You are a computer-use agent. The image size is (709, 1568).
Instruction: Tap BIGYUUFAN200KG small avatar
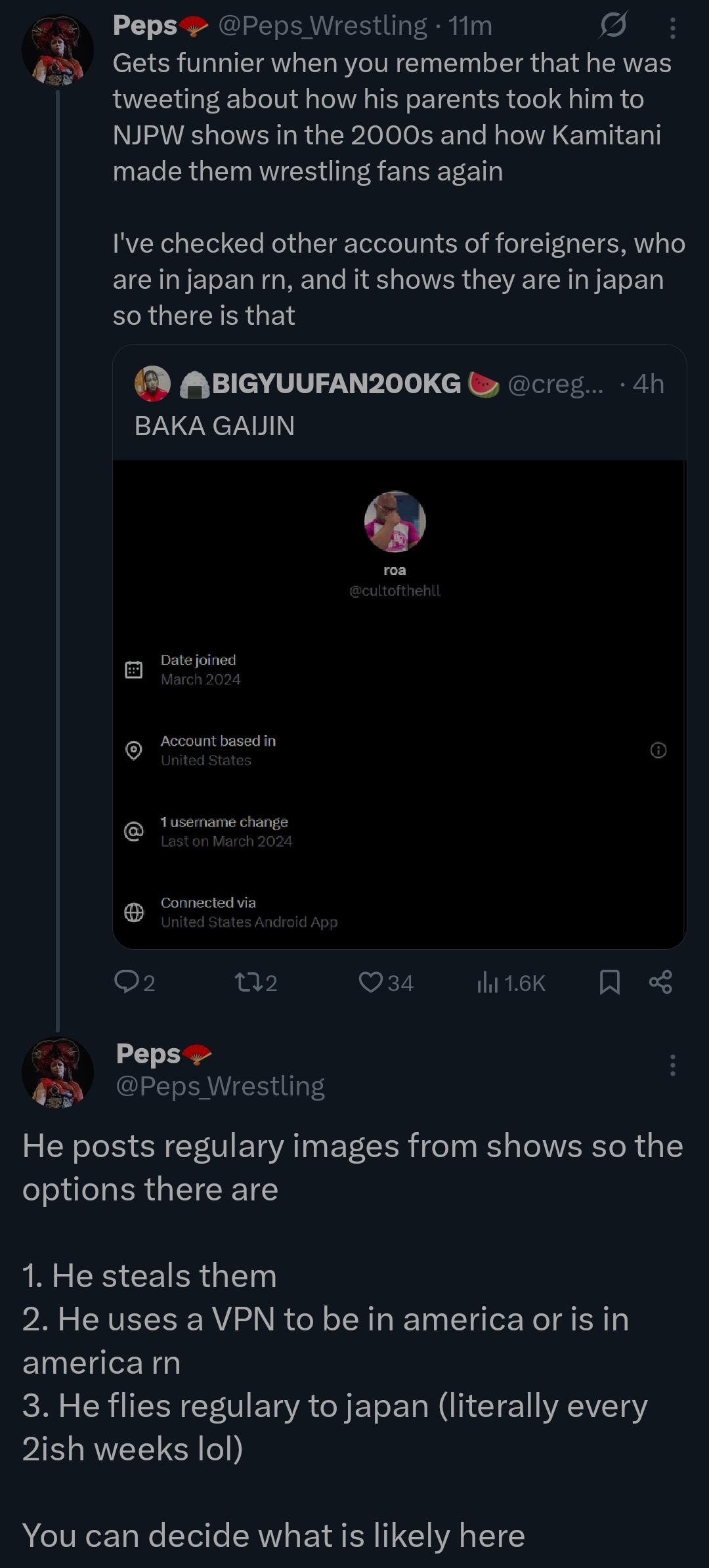pos(152,383)
